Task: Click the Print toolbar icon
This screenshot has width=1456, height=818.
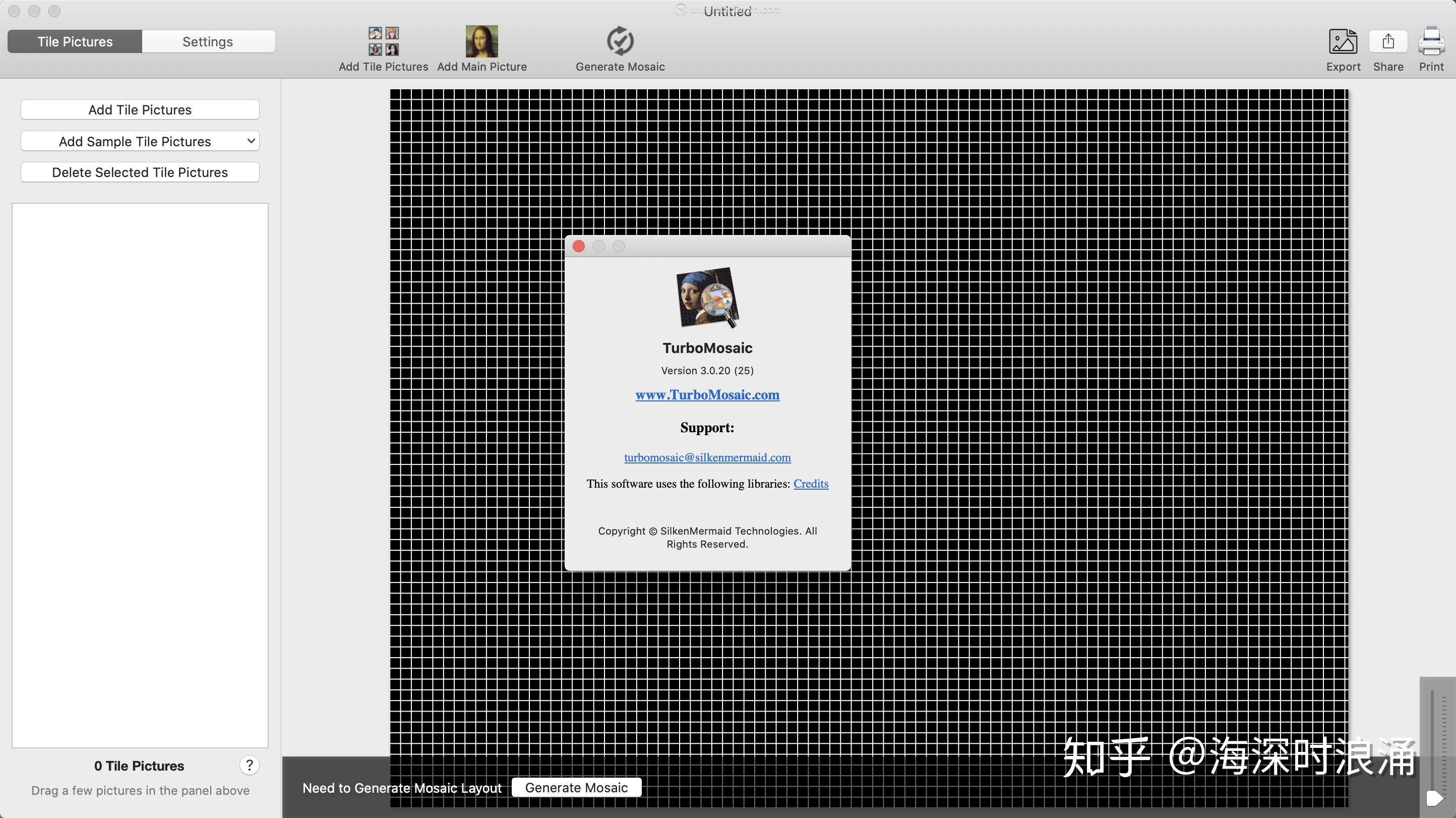Action: tap(1431, 41)
